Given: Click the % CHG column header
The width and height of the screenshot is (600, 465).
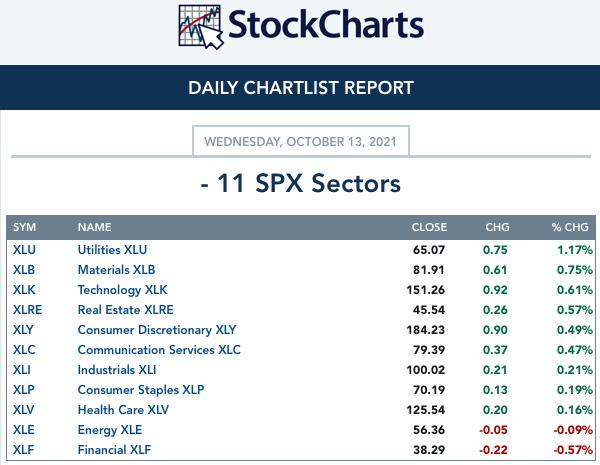Looking at the screenshot, I should click(570, 227).
